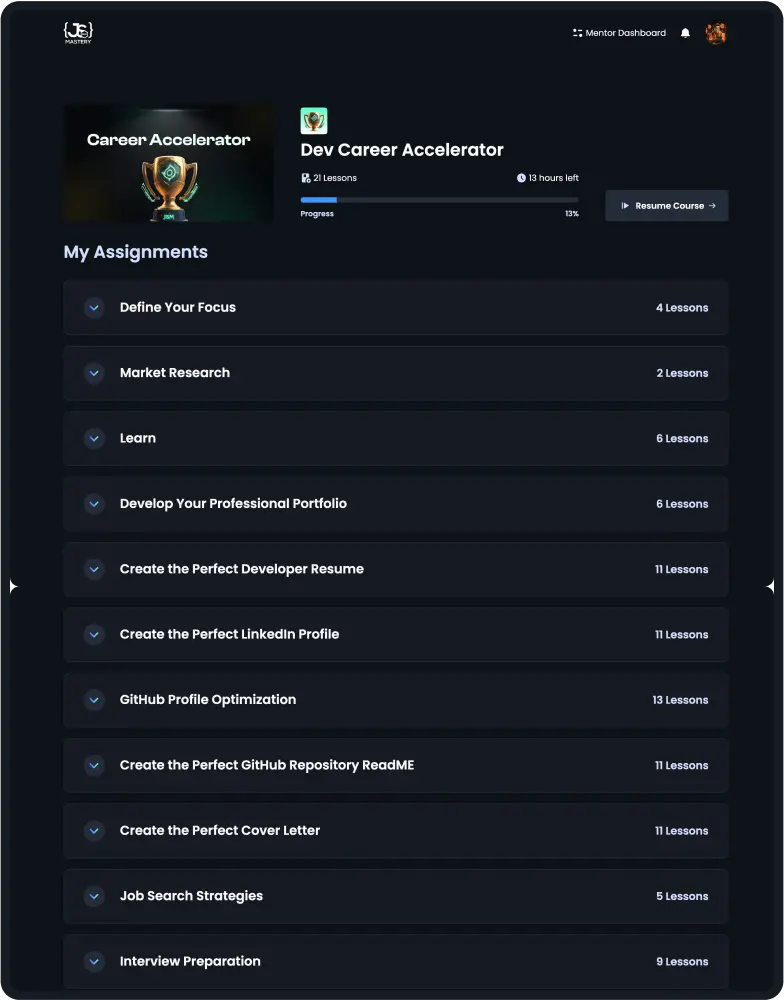
Task: Open the Career Accelerator thumbnail
Action: [168, 163]
